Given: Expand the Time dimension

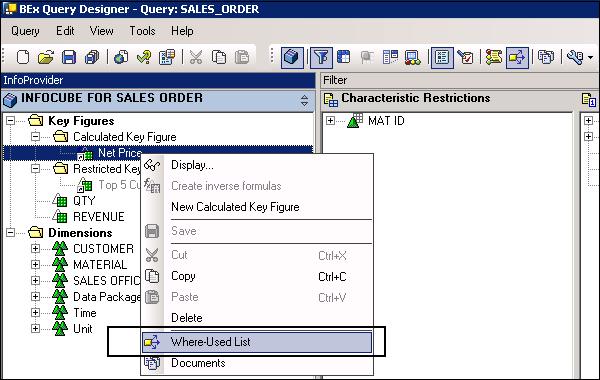Looking at the screenshot, I should click(x=36, y=313).
